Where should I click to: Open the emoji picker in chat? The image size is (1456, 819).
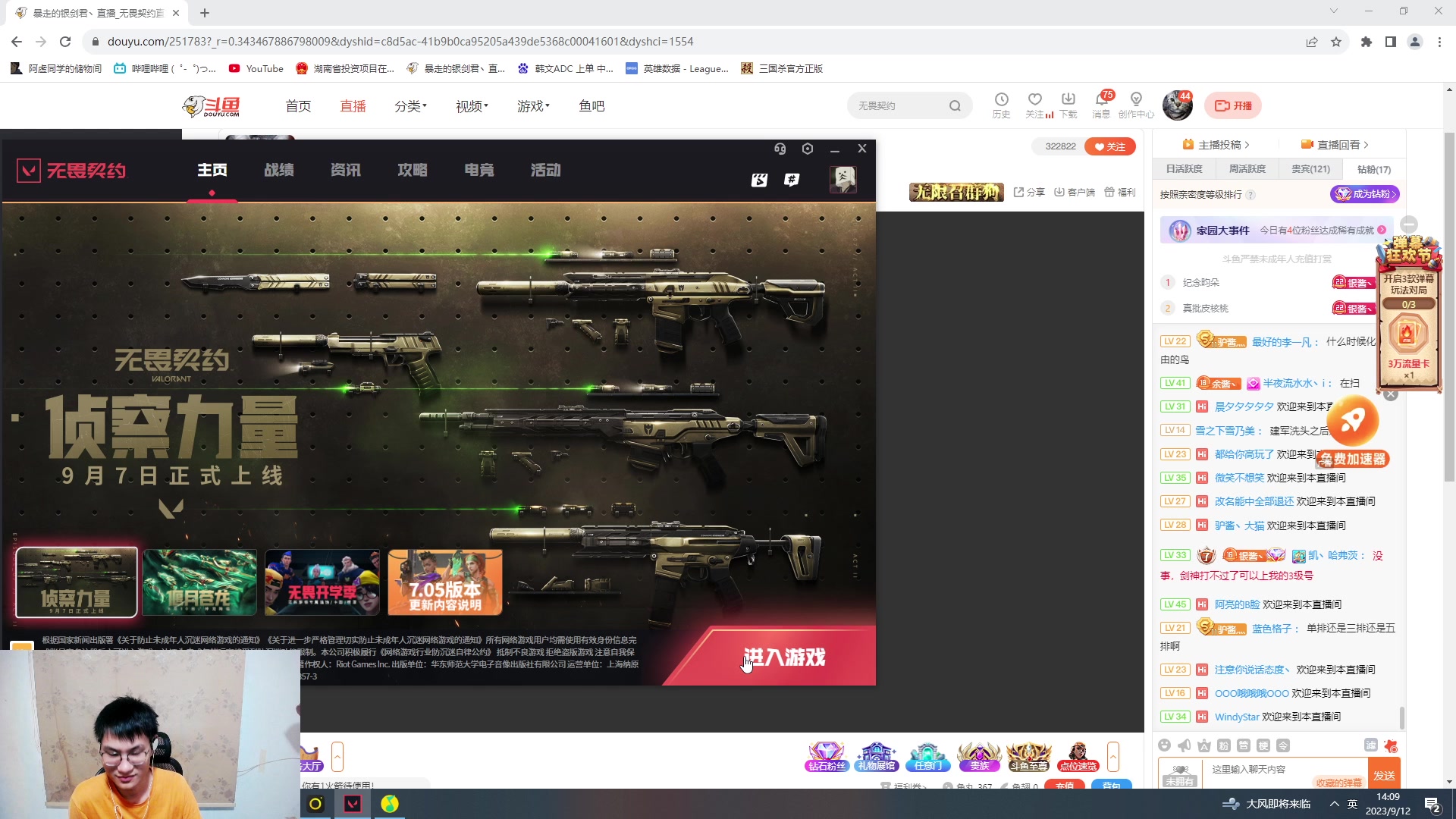(x=1165, y=745)
